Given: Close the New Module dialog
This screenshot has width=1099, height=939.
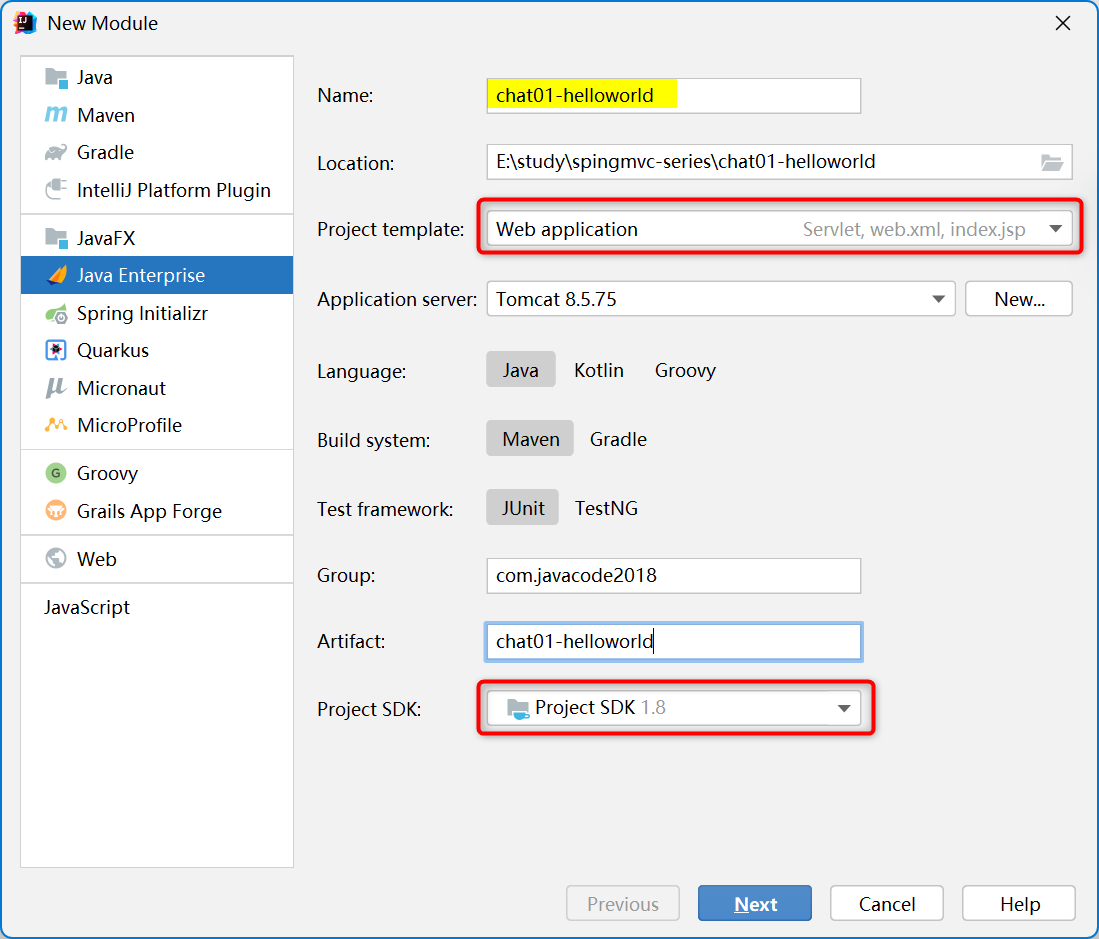Looking at the screenshot, I should 1063,23.
